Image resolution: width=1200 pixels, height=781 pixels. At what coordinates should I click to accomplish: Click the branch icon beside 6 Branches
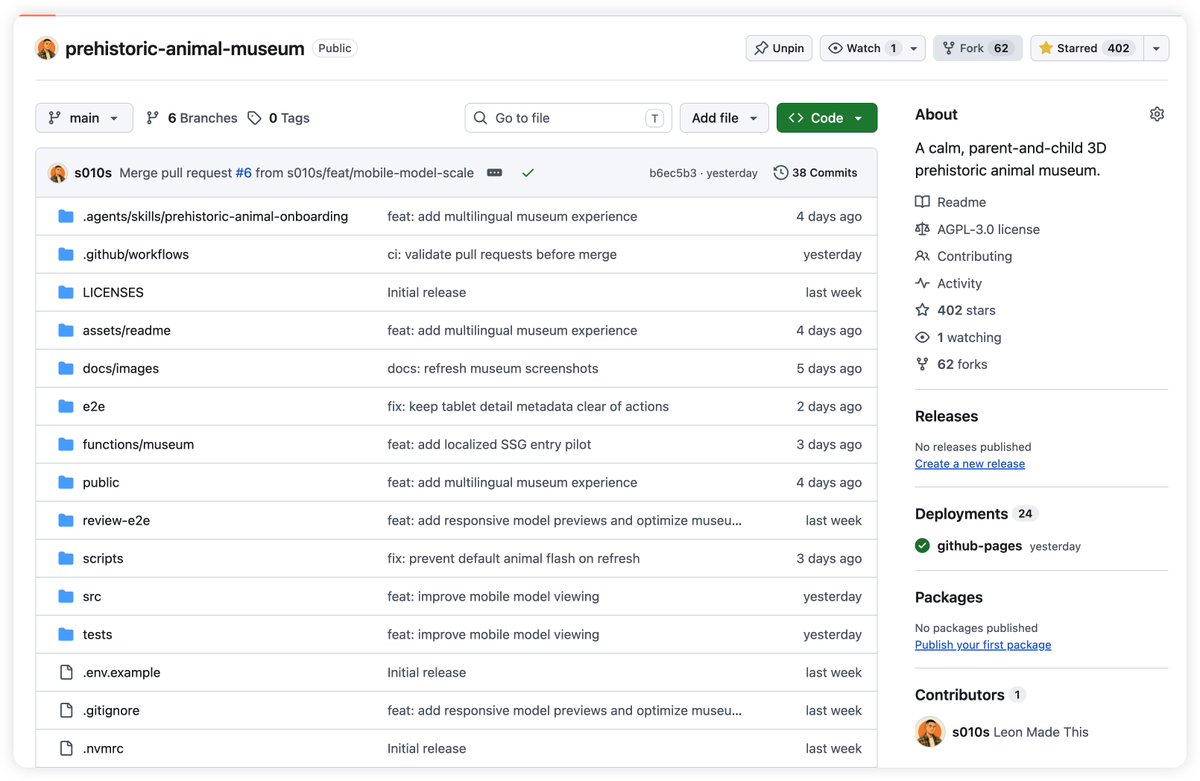tap(153, 118)
